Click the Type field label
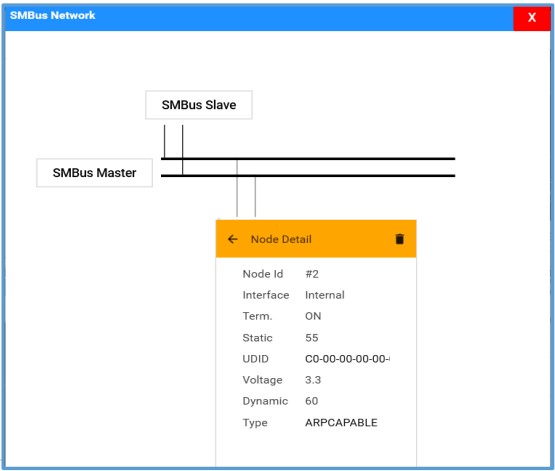This screenshot has height=471, width=555. [255, 423]
